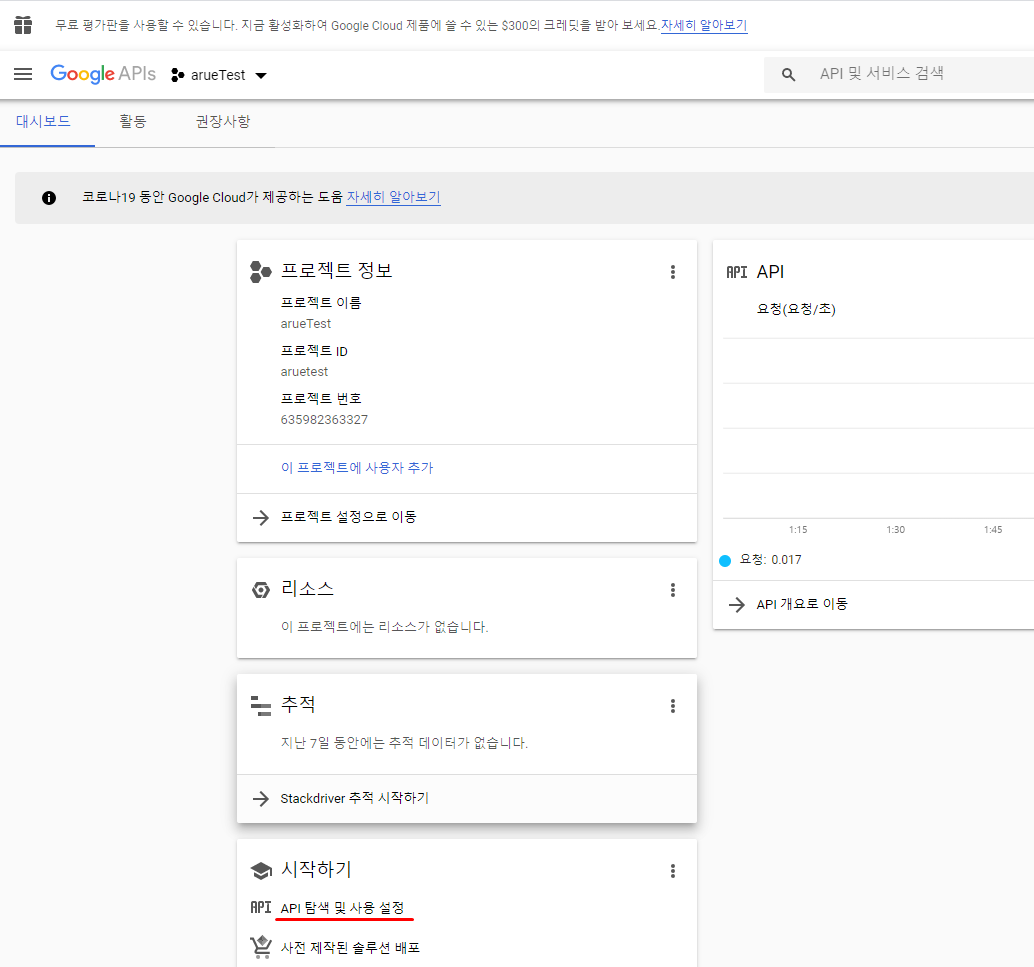
Task: Click 지난 7일 동안에는 추적 데이터가 없습니다 text
Action: click(x=404, y=743)
